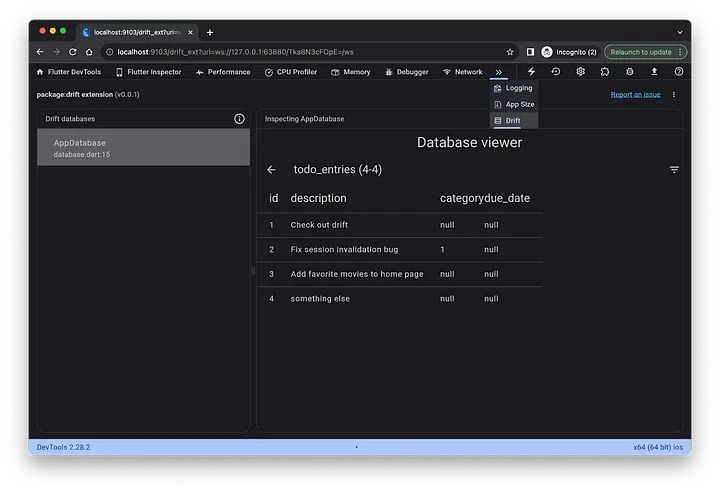The width and height of the screenshot is (720, 493).
Task: Expand the tab overflow chevron
Action: (x=499, y=72)
